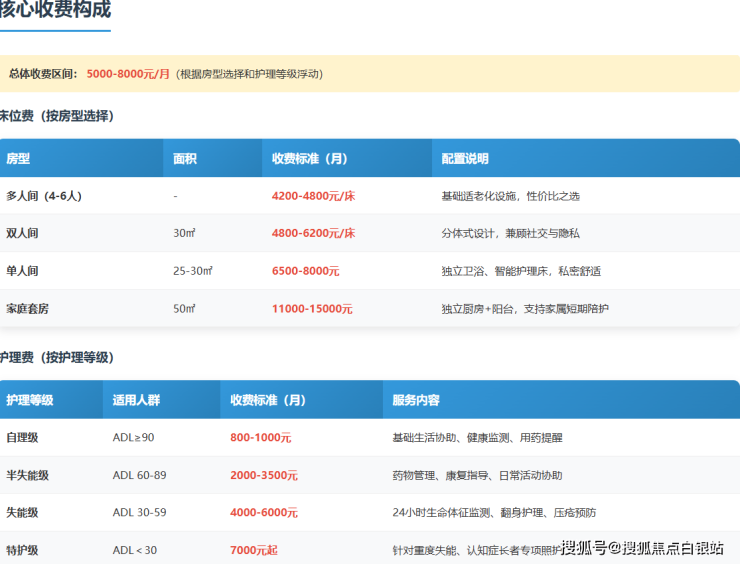This screenshot has width=740, height=564.
Task: Click the 房型 column header
Action: [18, 159]
